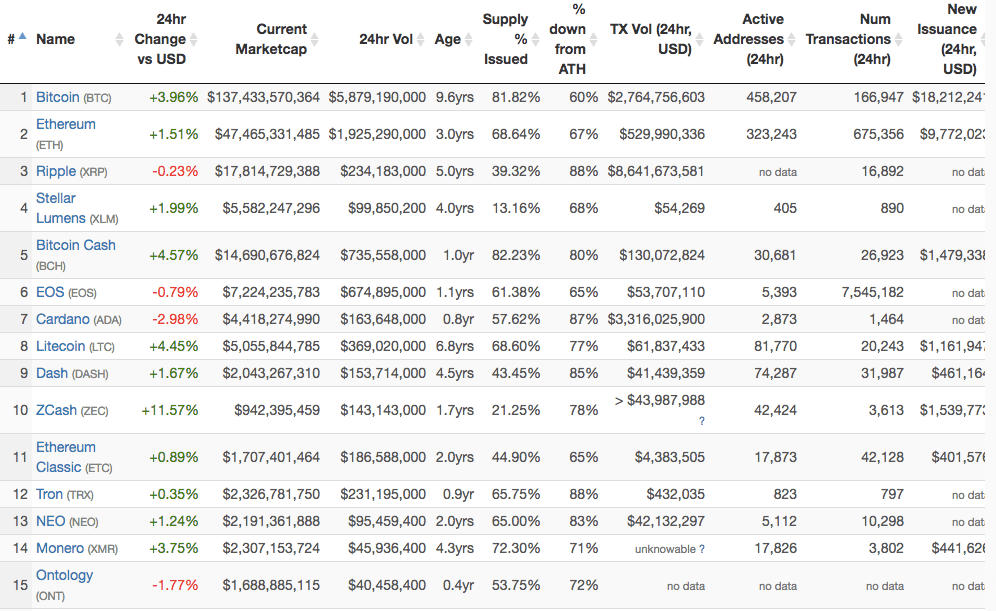
Task: Sort by Supply % Issued header
Action: click(505, 39)
